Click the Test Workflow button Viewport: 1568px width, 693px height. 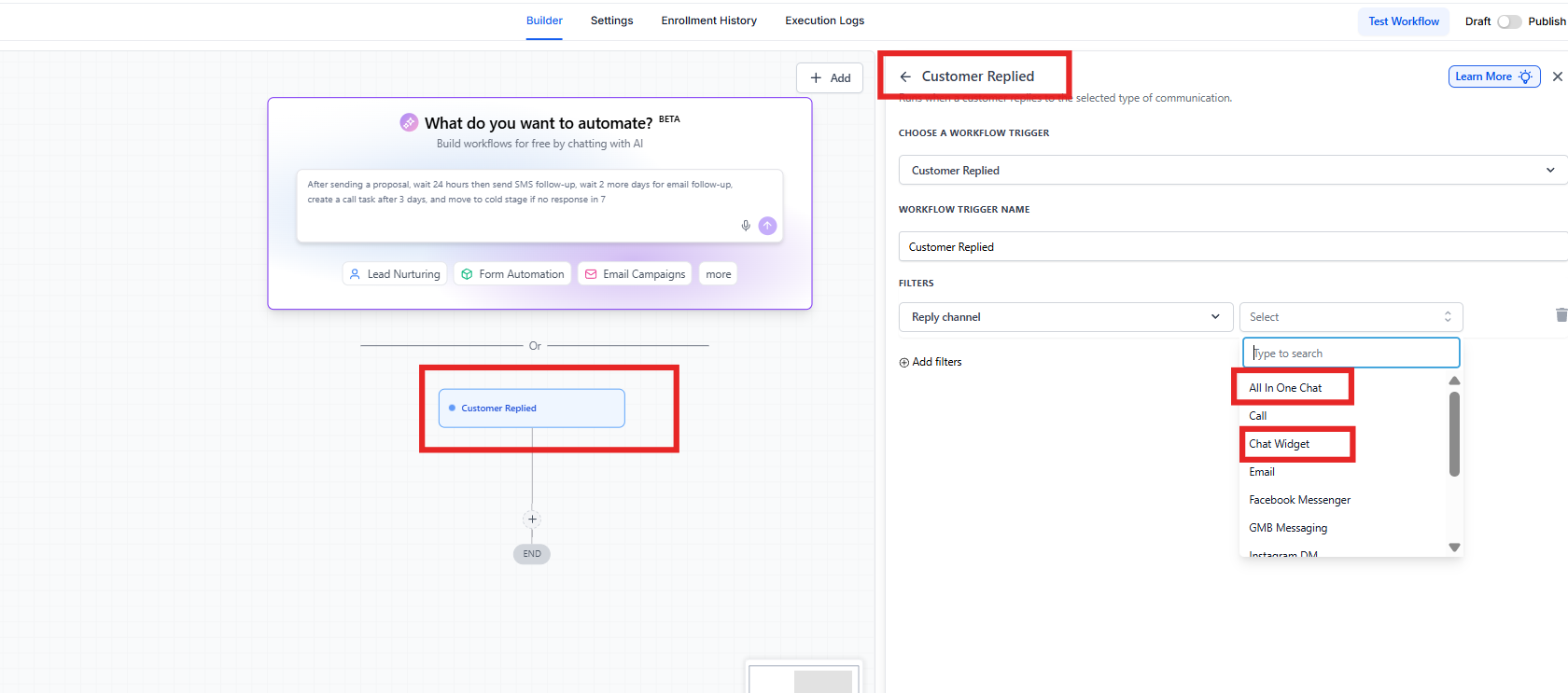[1403, 21]
